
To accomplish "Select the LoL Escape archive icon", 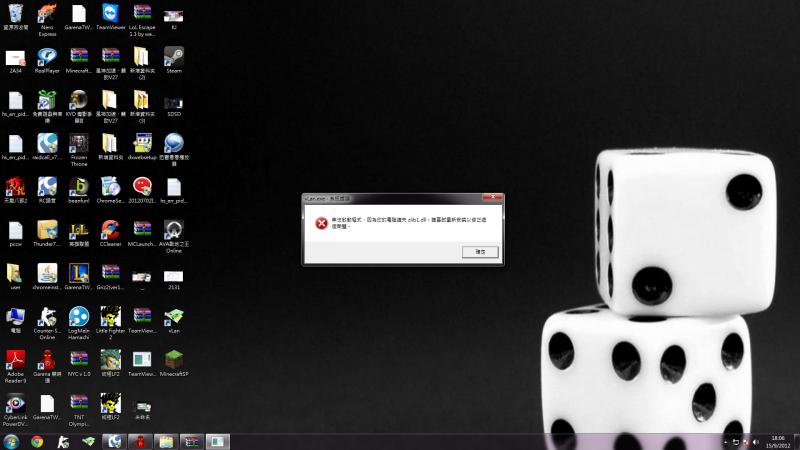I will pos(142,14).
